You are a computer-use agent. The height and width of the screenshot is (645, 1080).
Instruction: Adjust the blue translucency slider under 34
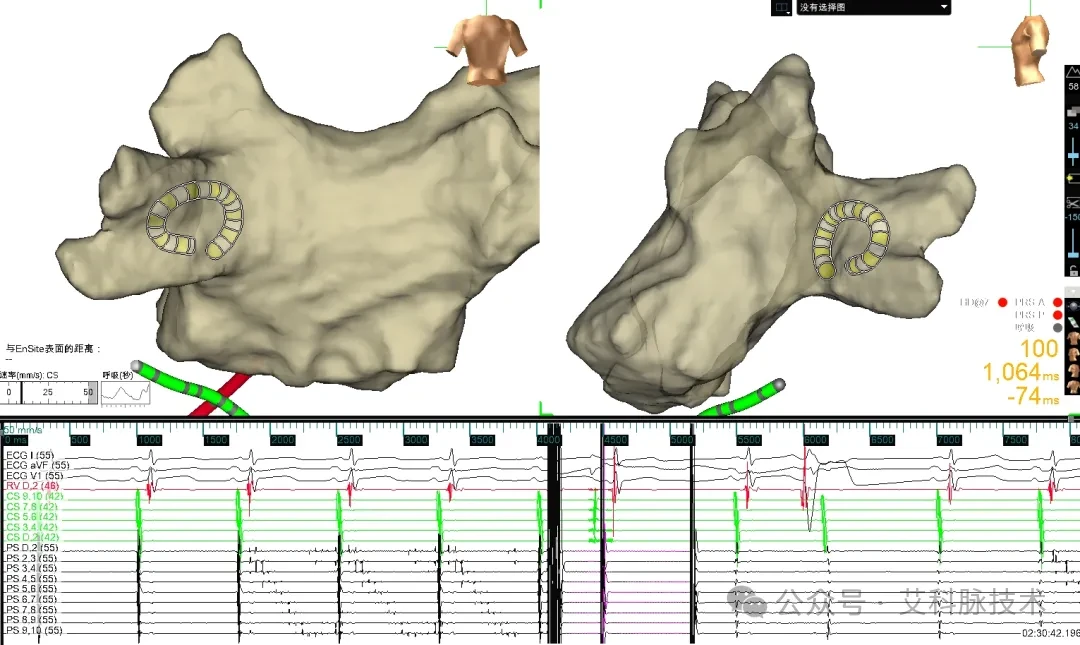click(1073, 156)
